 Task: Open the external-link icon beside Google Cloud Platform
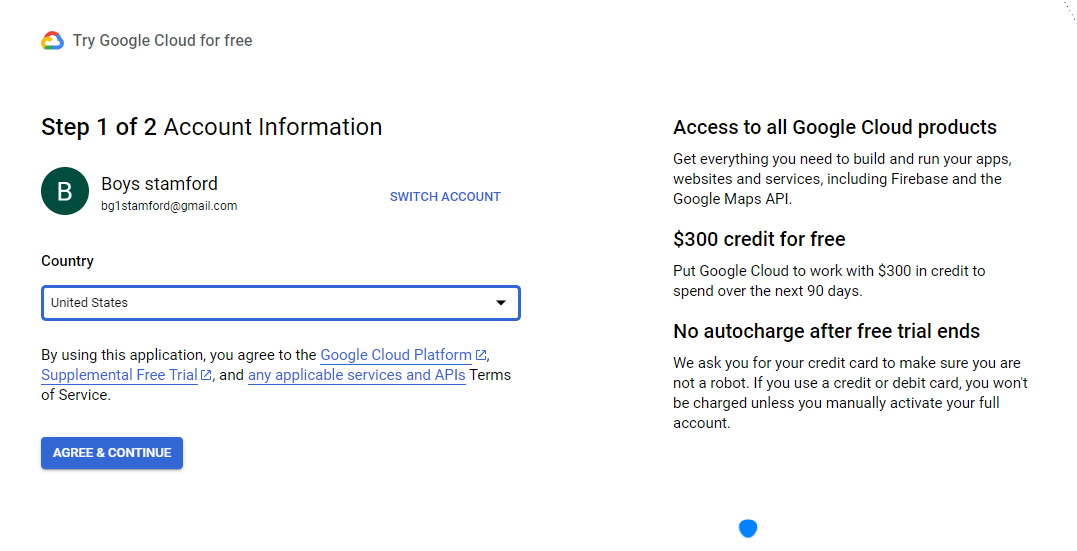[x=481, y=355]
